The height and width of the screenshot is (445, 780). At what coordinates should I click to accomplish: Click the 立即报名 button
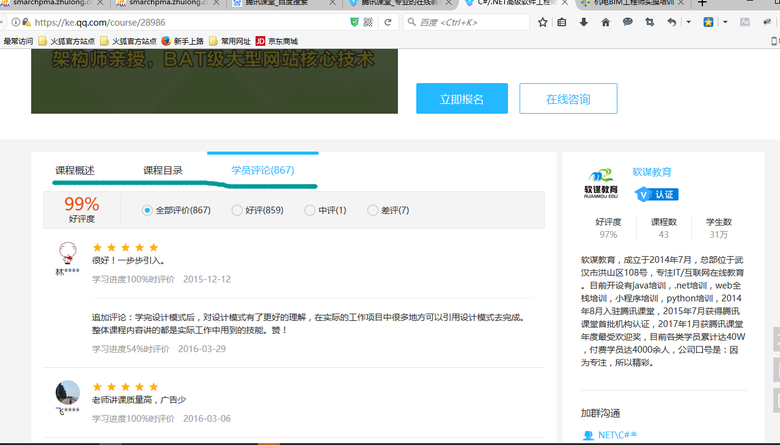point(461,99)
